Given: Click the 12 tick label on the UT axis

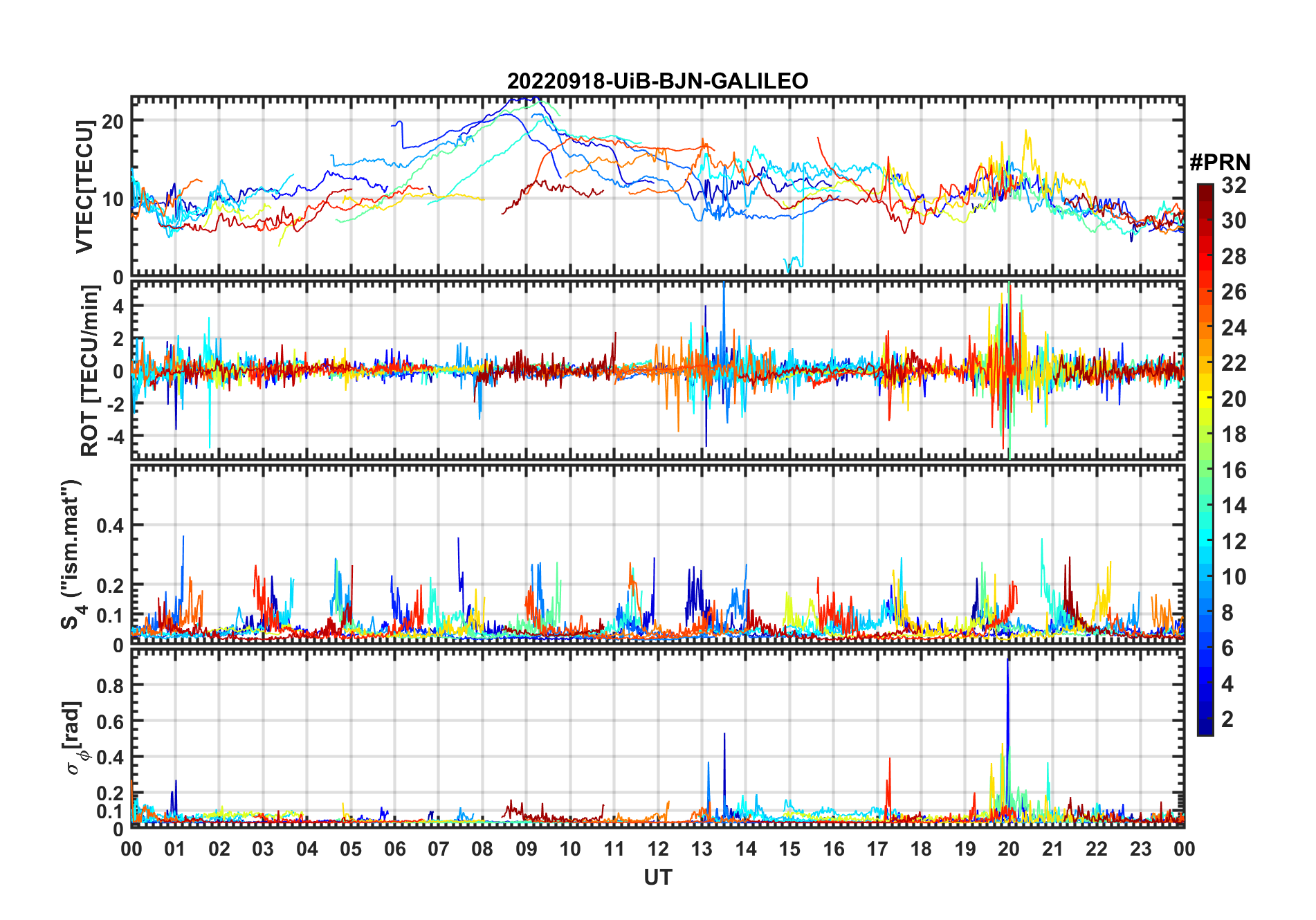Looking at the screenshot, I should 657,849.
